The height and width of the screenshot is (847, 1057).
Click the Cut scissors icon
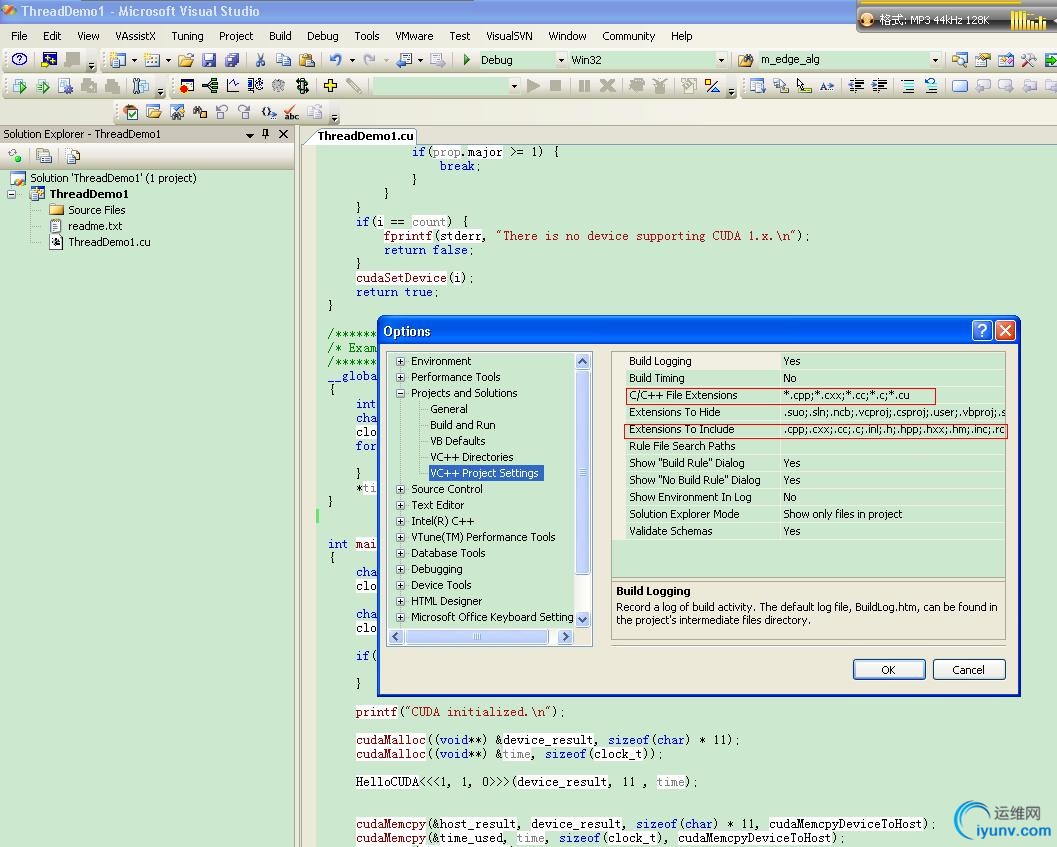point(260,60)
